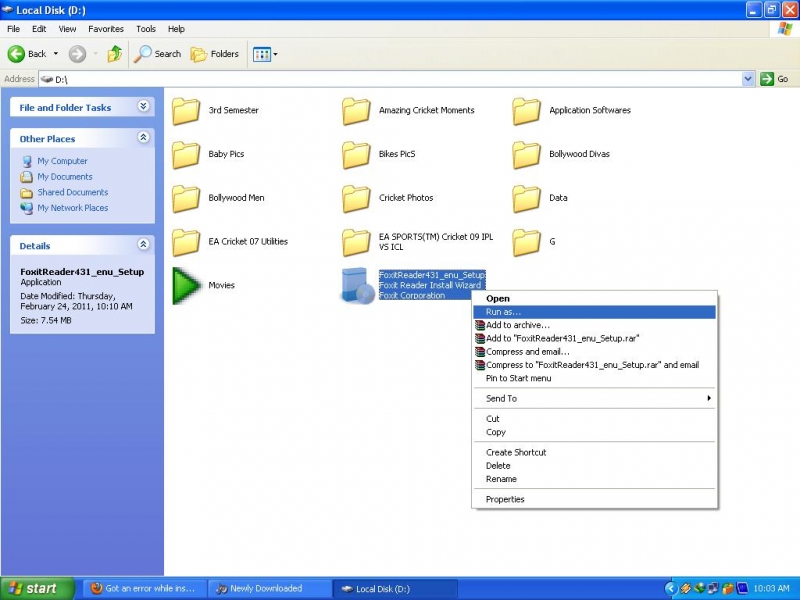Choose 'Run as...' in context menu
The height and width of the screenshot is (600, 800).
coord(503,312)
